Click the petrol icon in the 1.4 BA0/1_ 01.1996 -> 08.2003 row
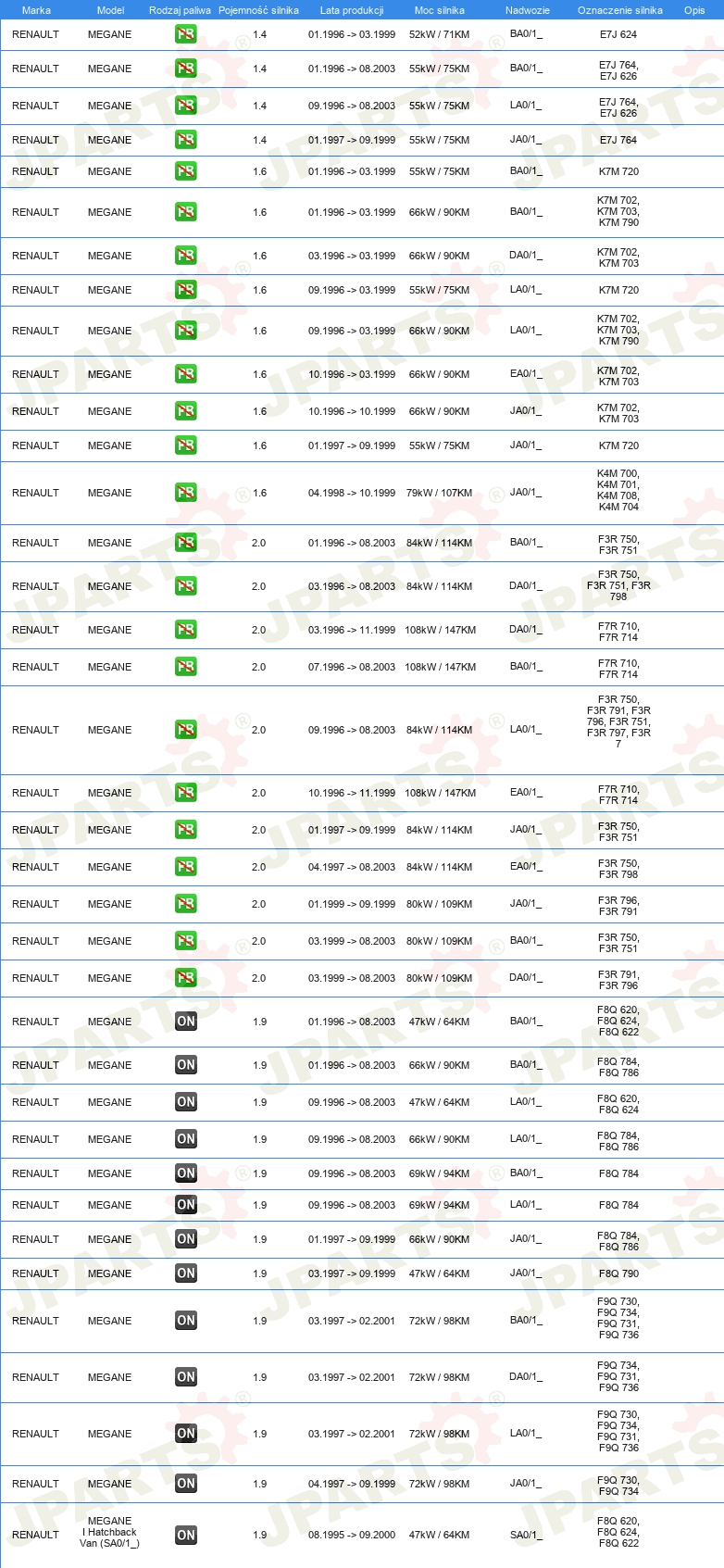This screenshot has height=1568, width=724. [186, 69]
